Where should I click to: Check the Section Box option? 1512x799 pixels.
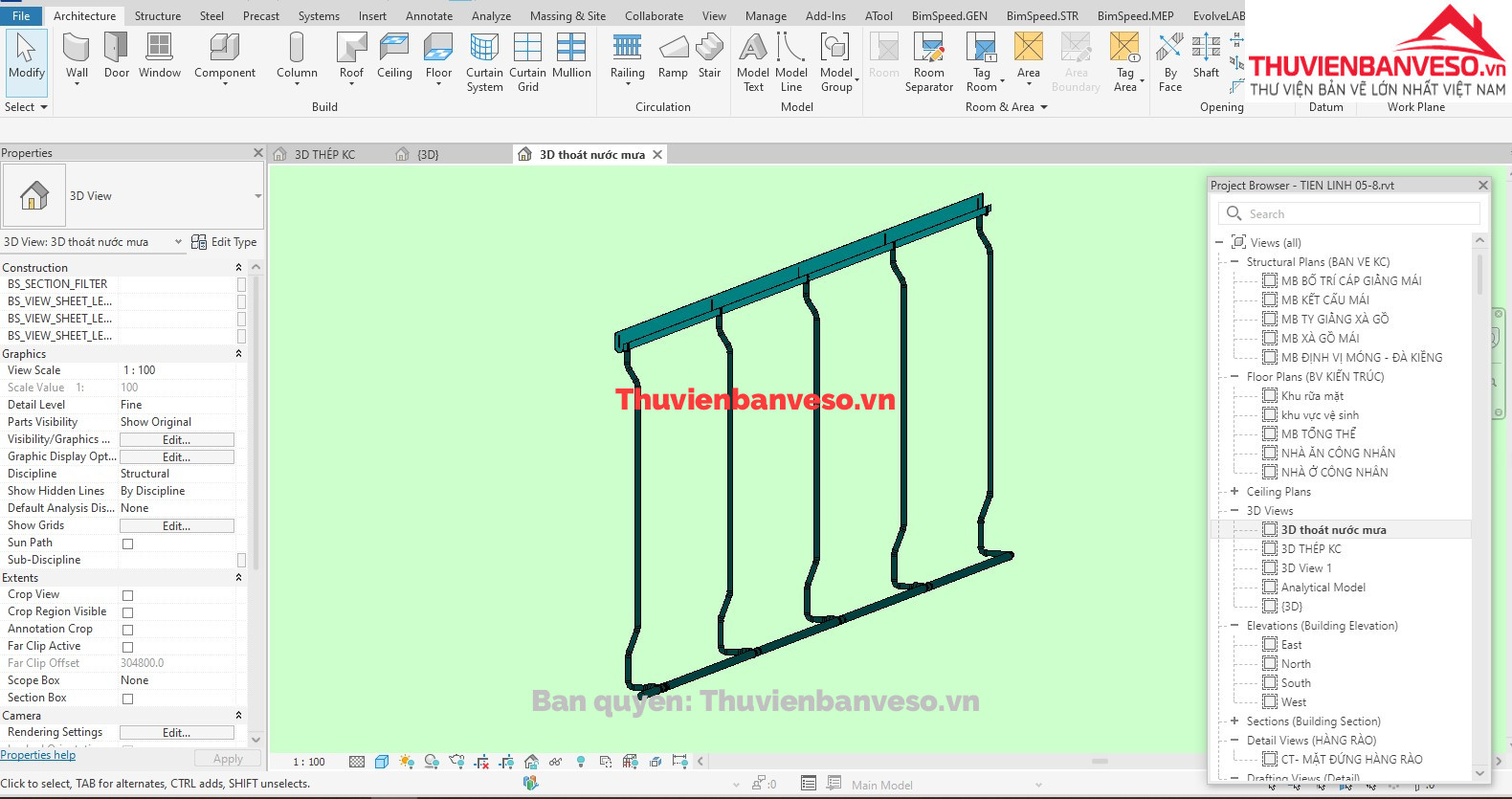tap(127, 699)
